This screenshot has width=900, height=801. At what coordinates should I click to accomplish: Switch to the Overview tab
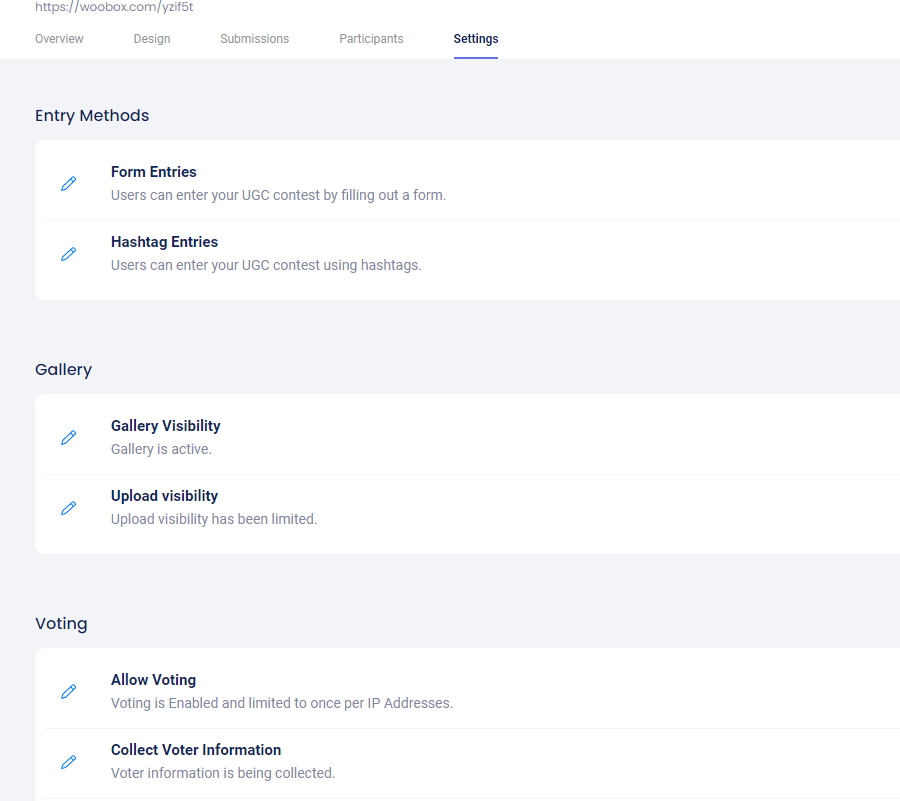point(59,39)
